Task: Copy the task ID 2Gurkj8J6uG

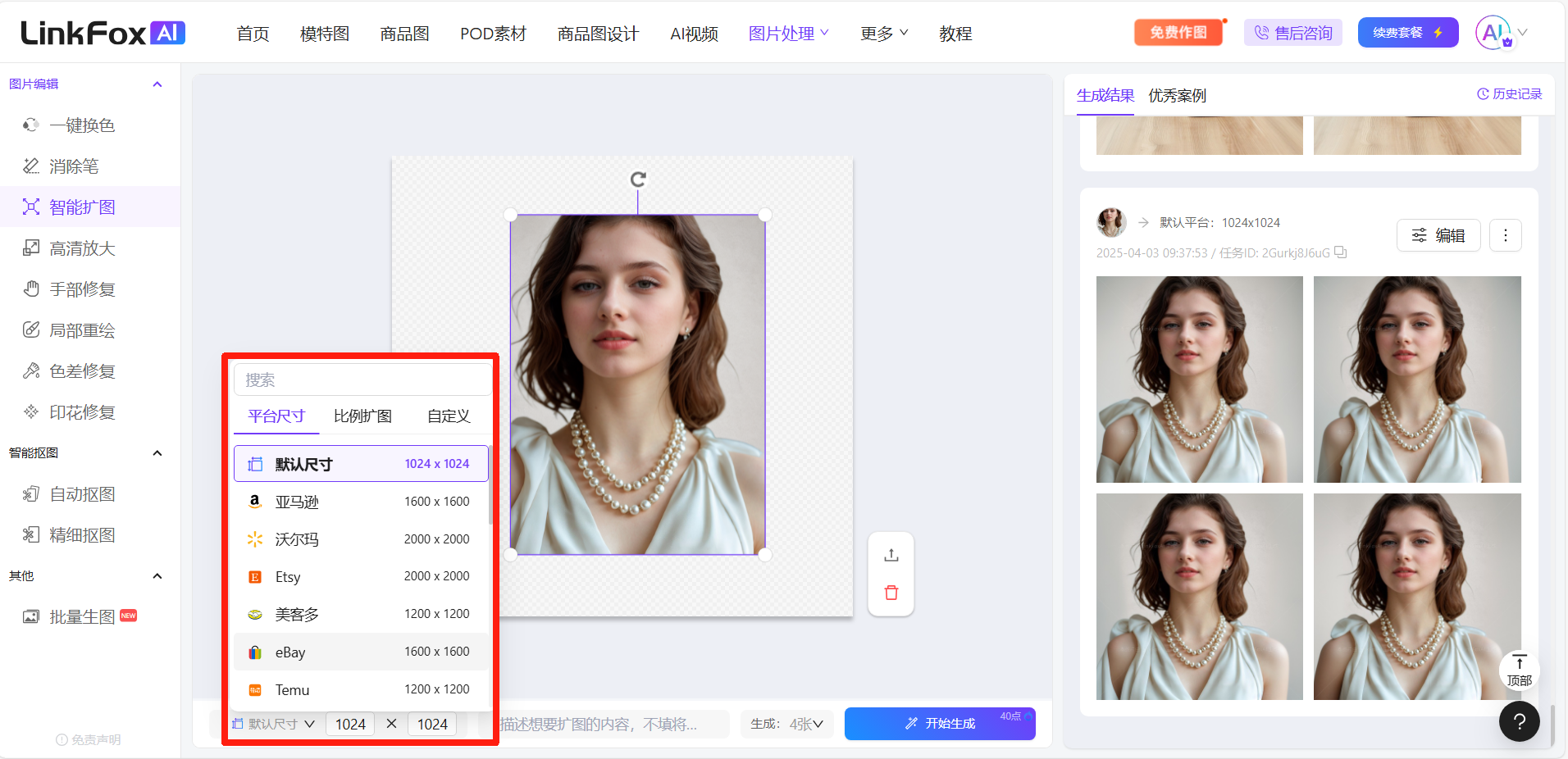Action: 1340,252
